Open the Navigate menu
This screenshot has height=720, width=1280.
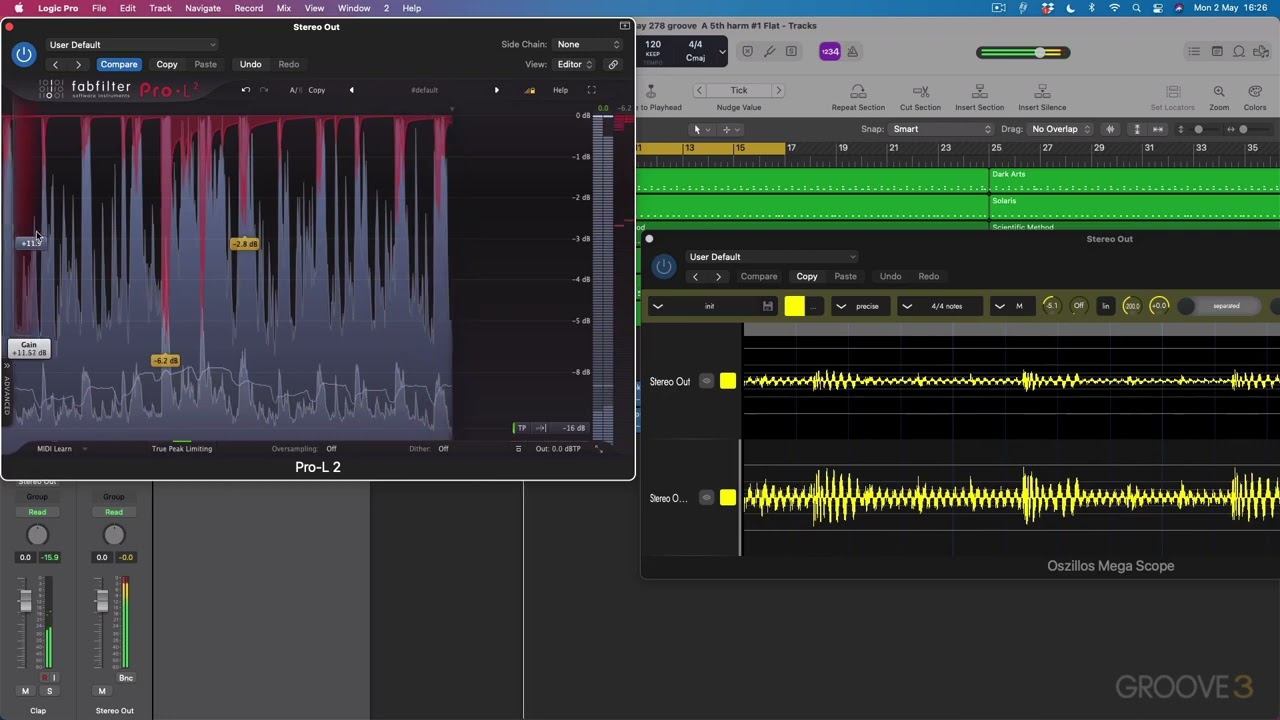203,8
